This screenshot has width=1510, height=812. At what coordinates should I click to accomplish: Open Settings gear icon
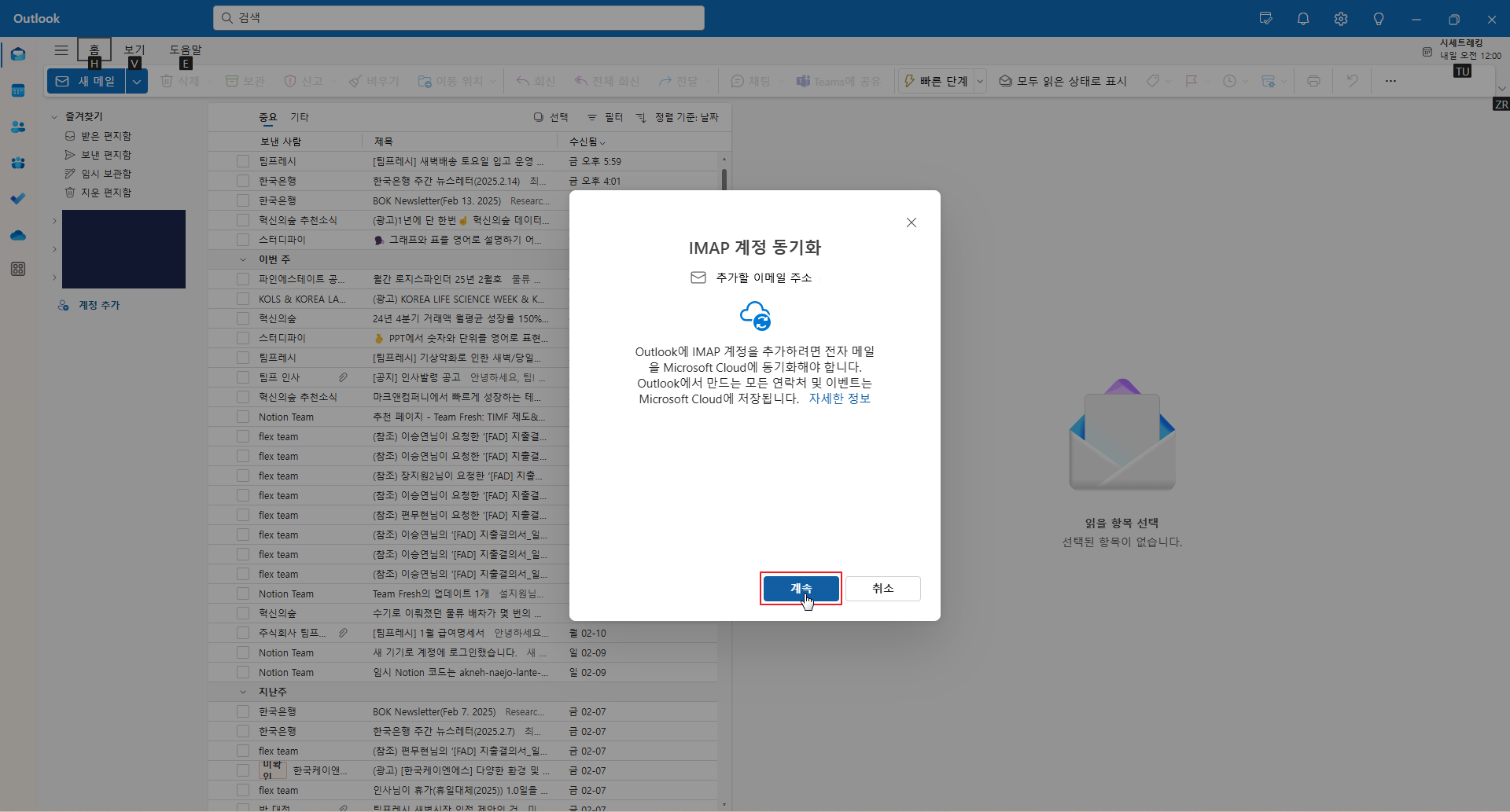1341,19
